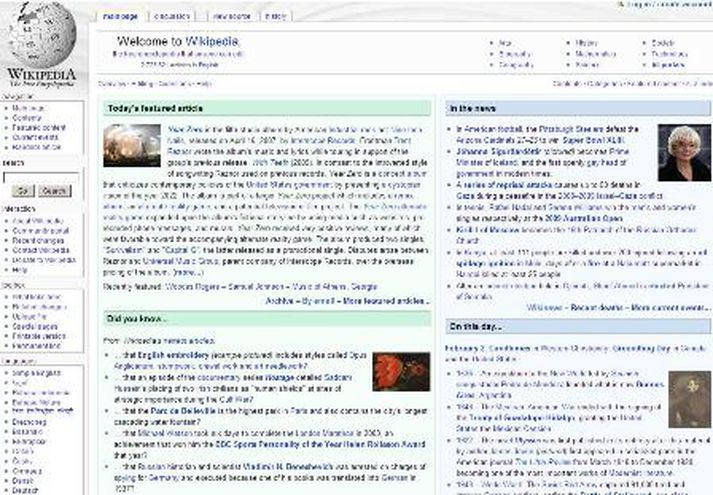Open More current events link
This screenshot has width=713, height=495.
tap(670, 308)
